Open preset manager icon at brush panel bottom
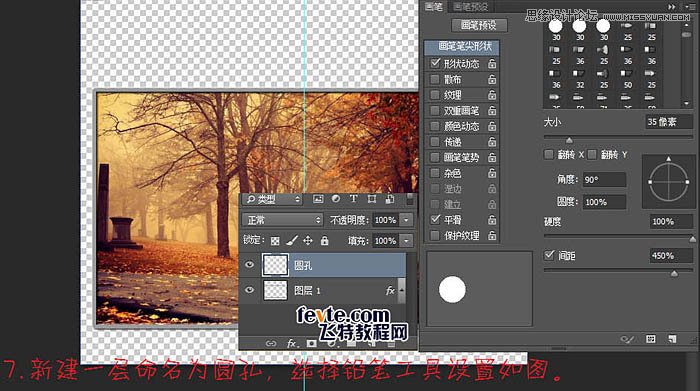Image resolution: width=700 pixels, height=391 pixels. point(651,339)
